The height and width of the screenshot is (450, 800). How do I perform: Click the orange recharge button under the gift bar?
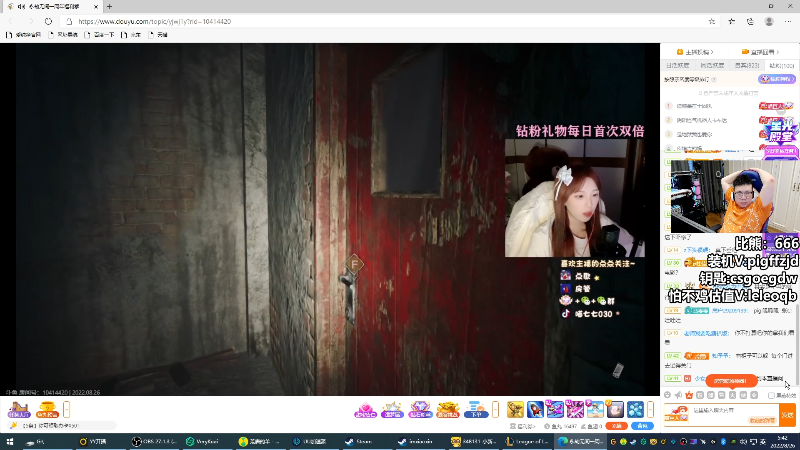click(x=616, y=426)
